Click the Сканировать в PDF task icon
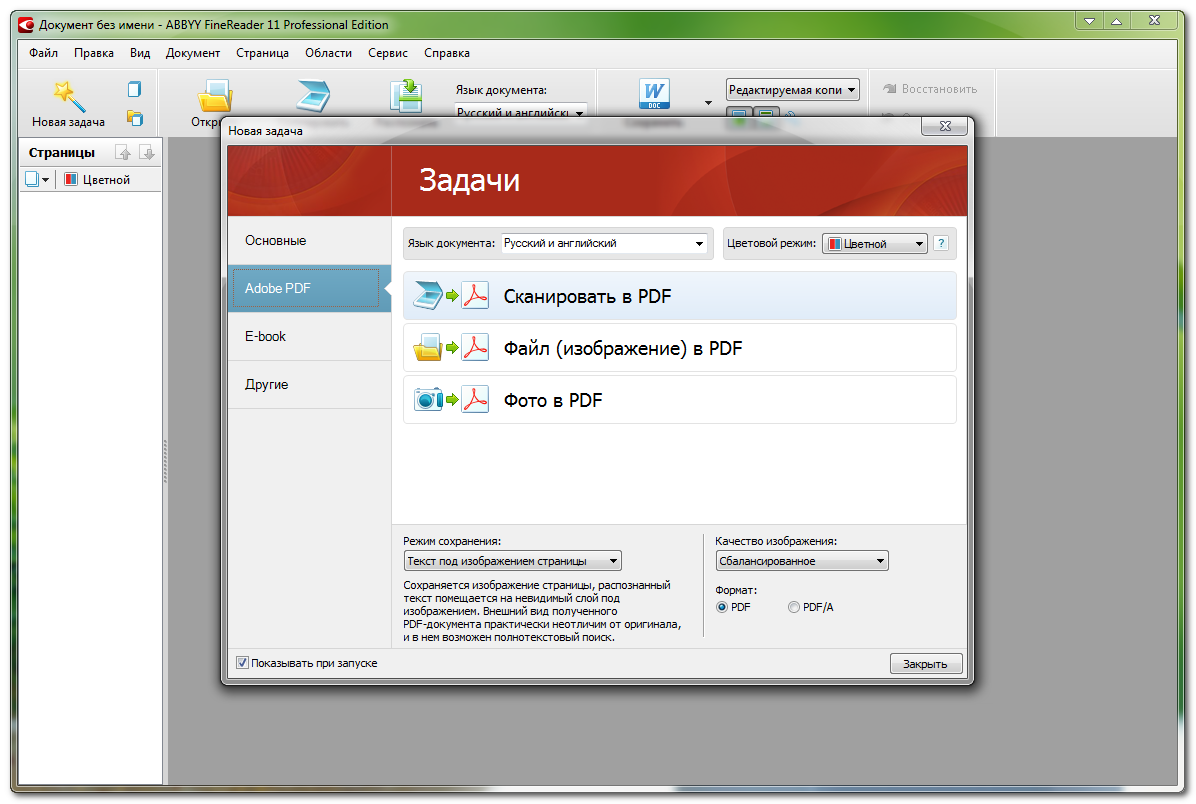The image size is (1196, 804). [451, 296]
